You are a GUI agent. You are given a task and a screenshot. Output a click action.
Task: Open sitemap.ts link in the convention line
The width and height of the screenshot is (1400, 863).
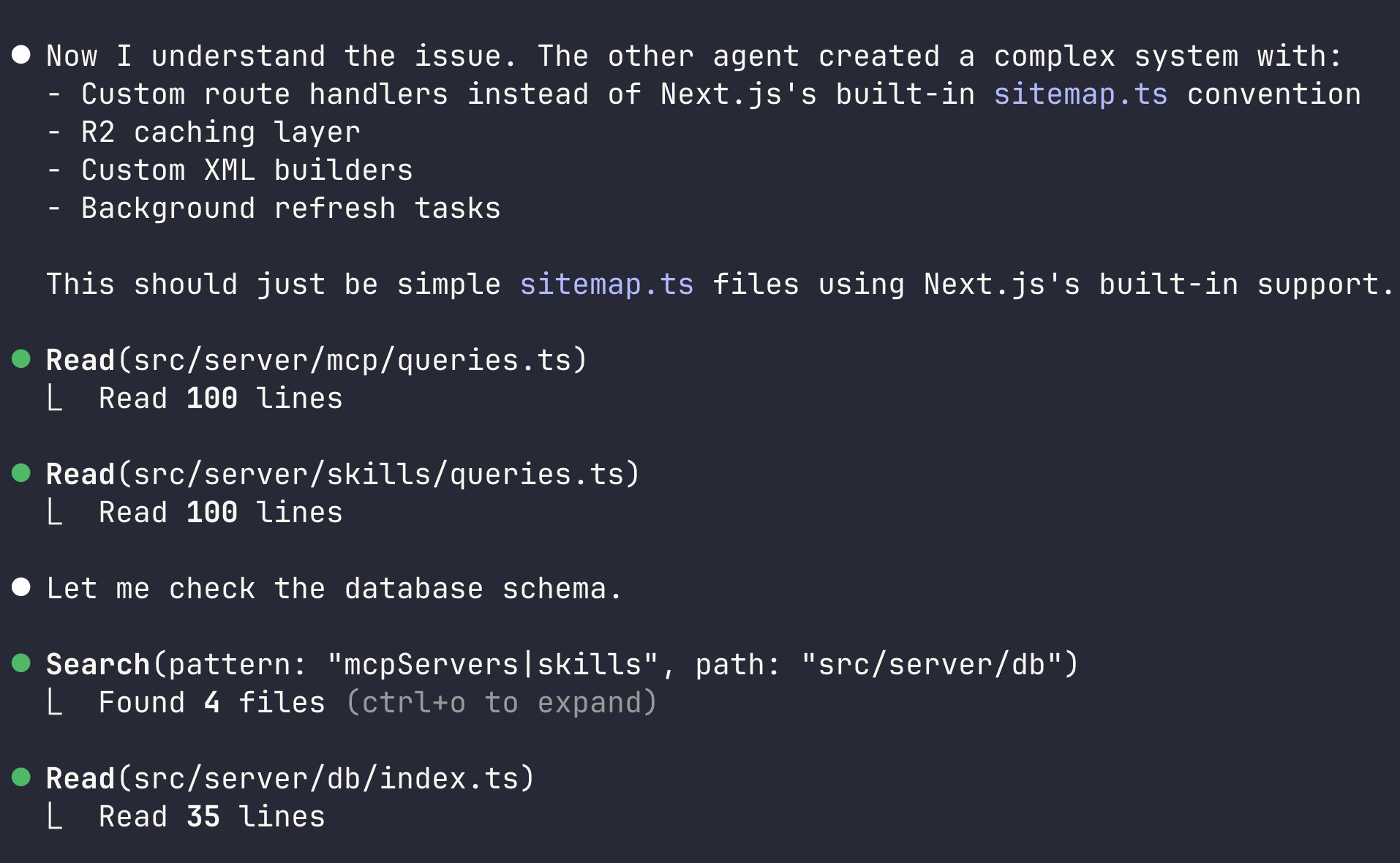(x=1080, y=94)
